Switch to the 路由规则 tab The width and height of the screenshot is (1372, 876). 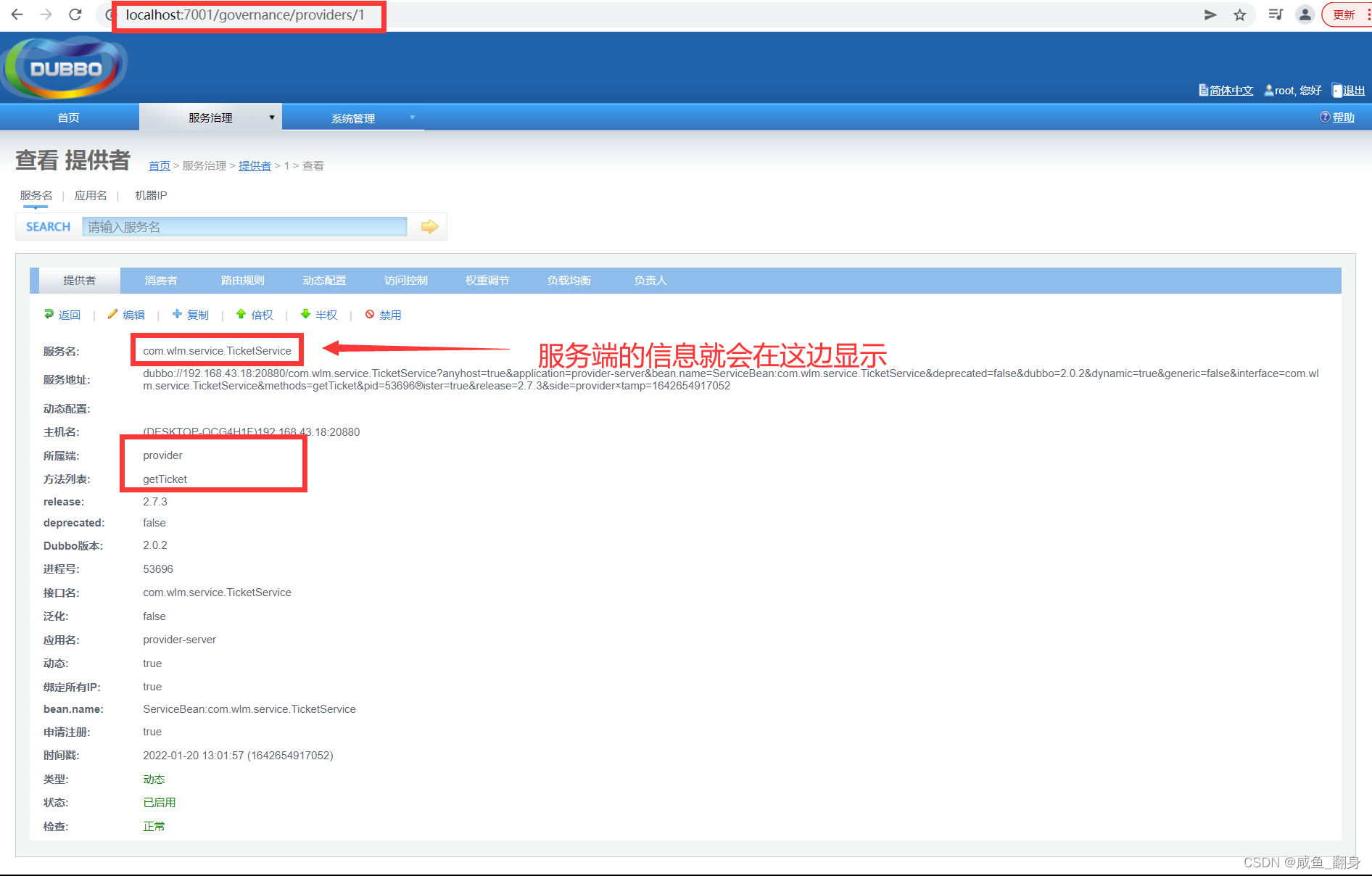(x=242, y=281)
